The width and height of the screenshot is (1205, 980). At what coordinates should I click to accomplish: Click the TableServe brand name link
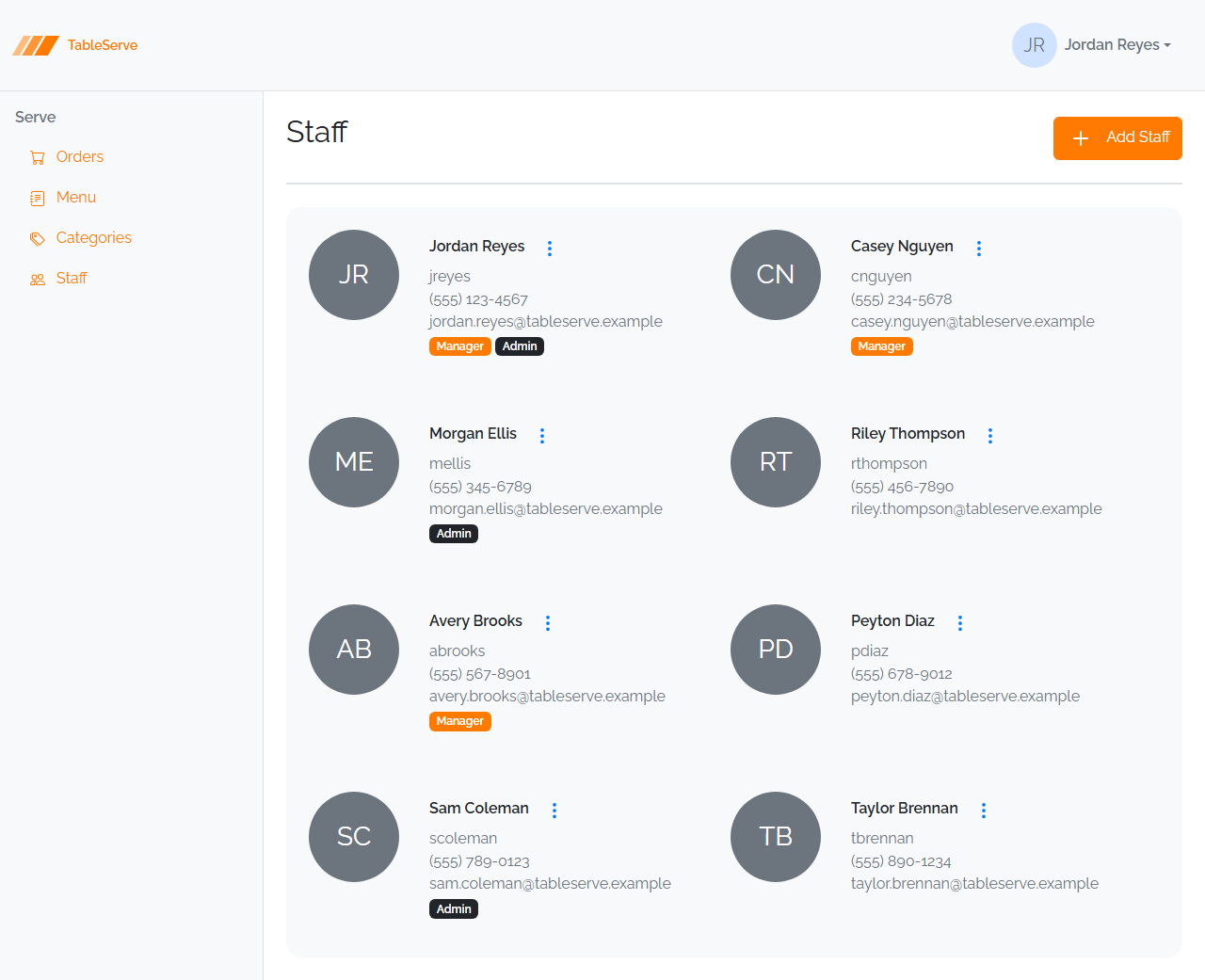point(103,45)
